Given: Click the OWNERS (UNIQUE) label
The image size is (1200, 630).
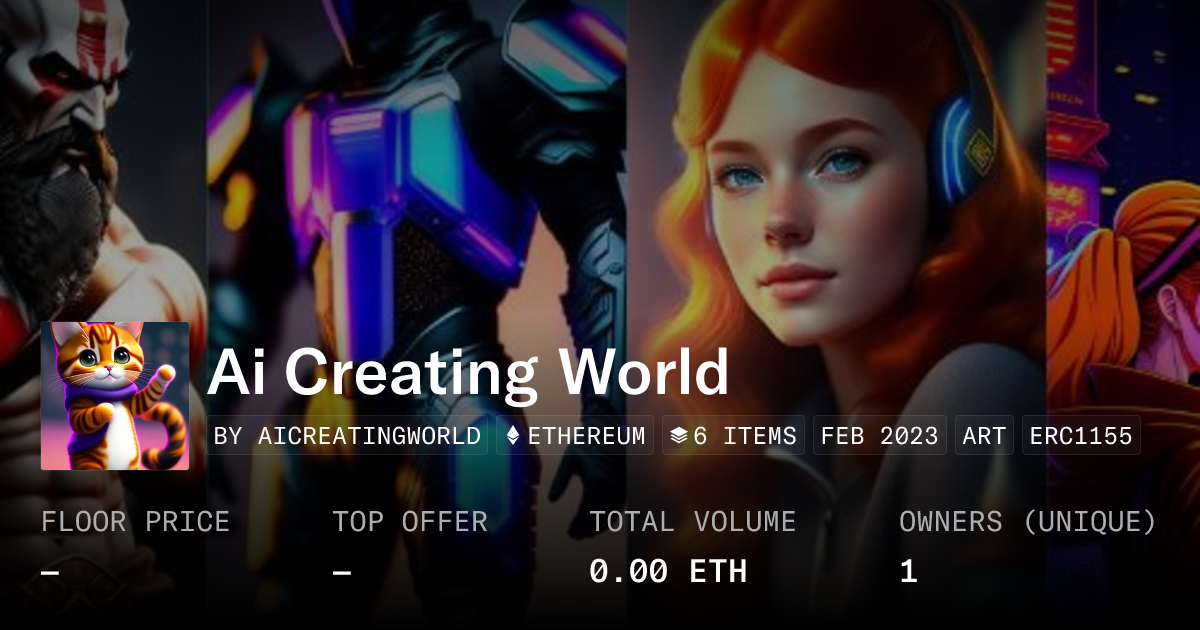Looking at the screenshot, I should coord(1028,522).
